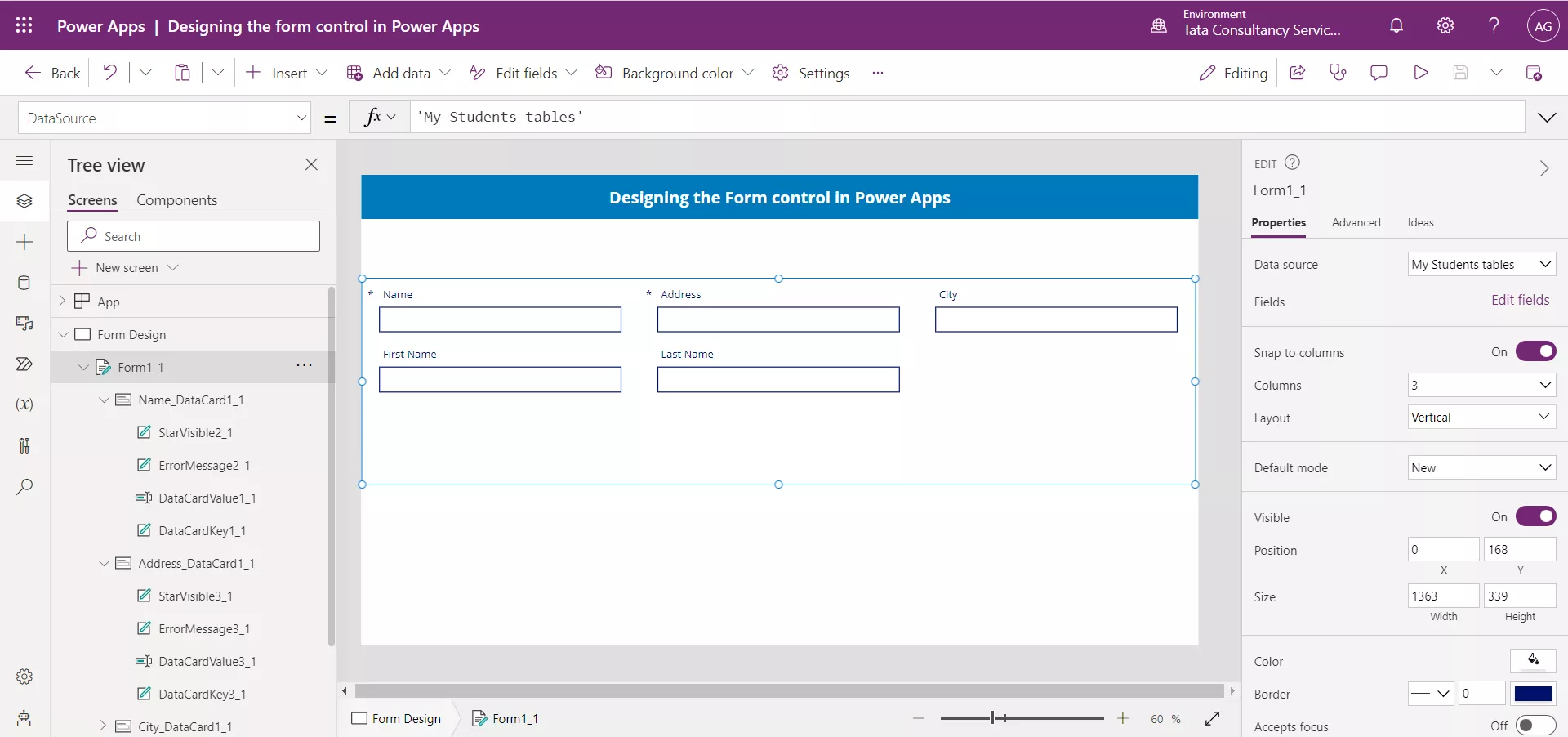
Task: Open the Data panel from the left rail
Action: (x=24, y=283)
